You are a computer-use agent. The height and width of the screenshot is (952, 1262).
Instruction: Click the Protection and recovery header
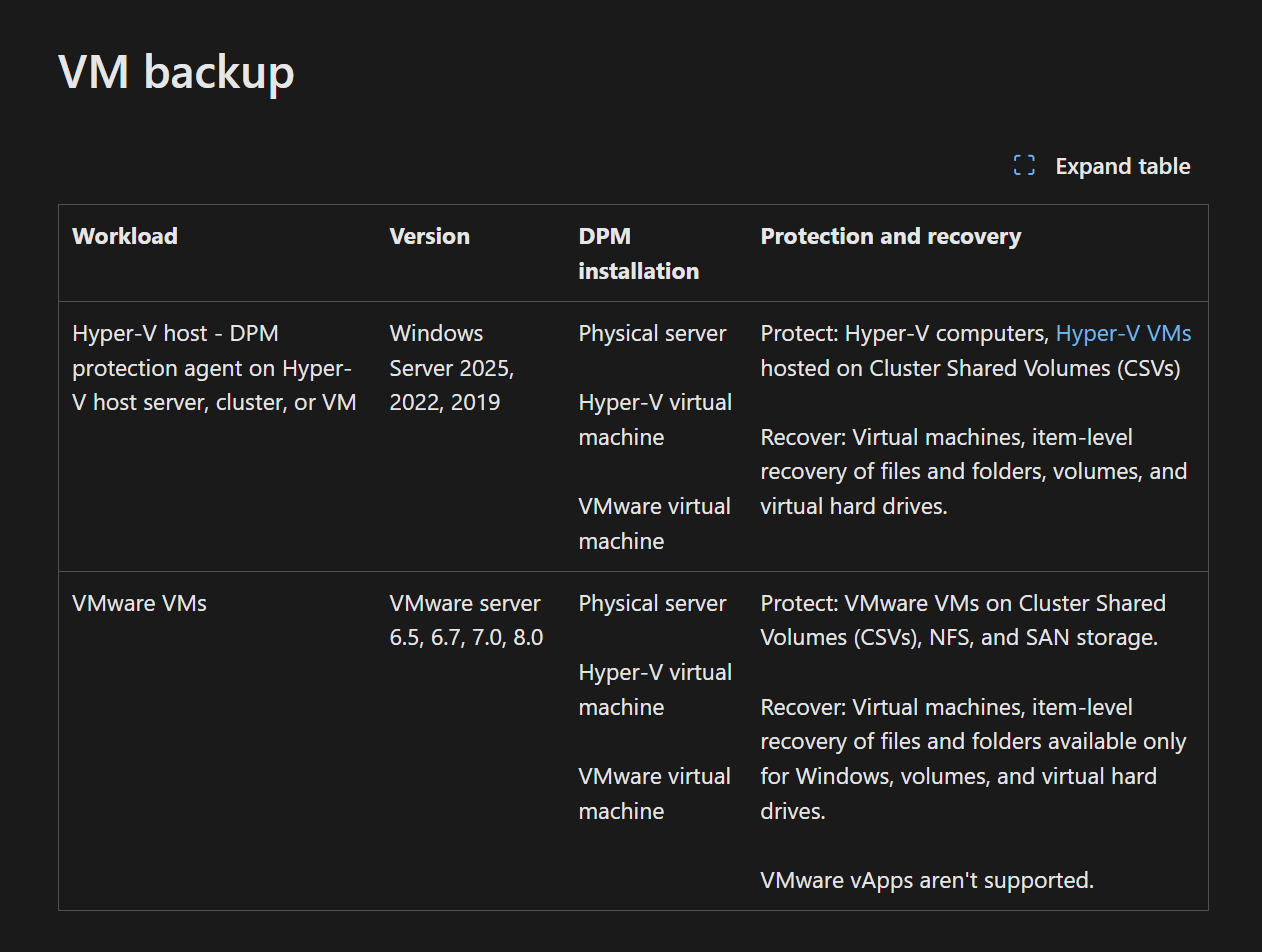click(890, 236)
